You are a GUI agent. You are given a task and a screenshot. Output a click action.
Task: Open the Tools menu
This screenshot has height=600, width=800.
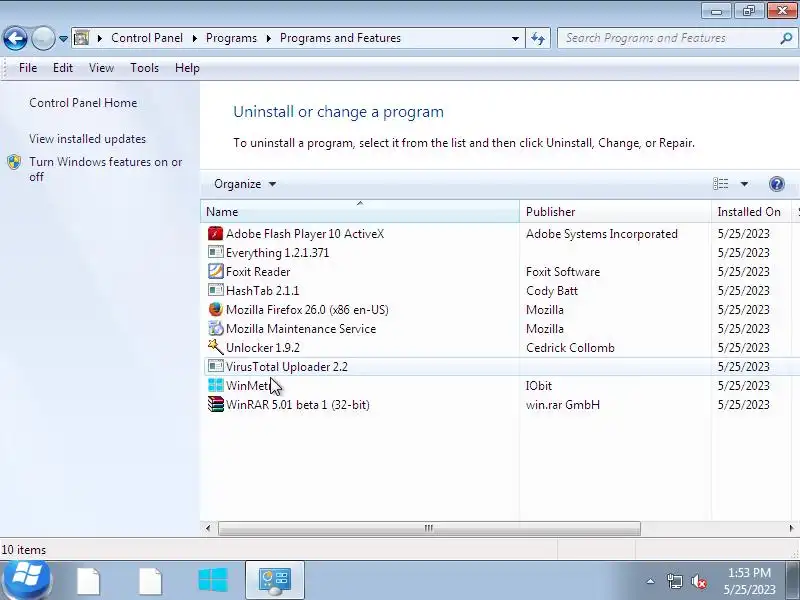coord(144,68)
